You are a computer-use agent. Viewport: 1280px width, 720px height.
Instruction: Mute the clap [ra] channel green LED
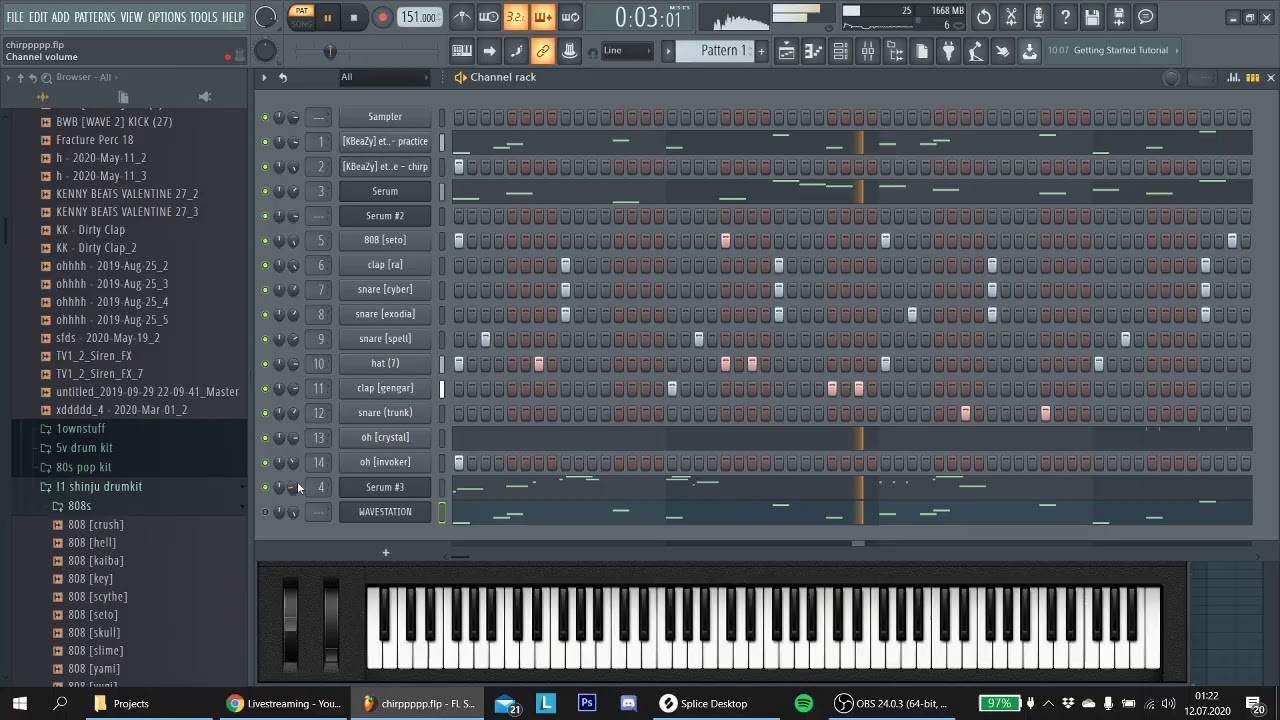265,265
